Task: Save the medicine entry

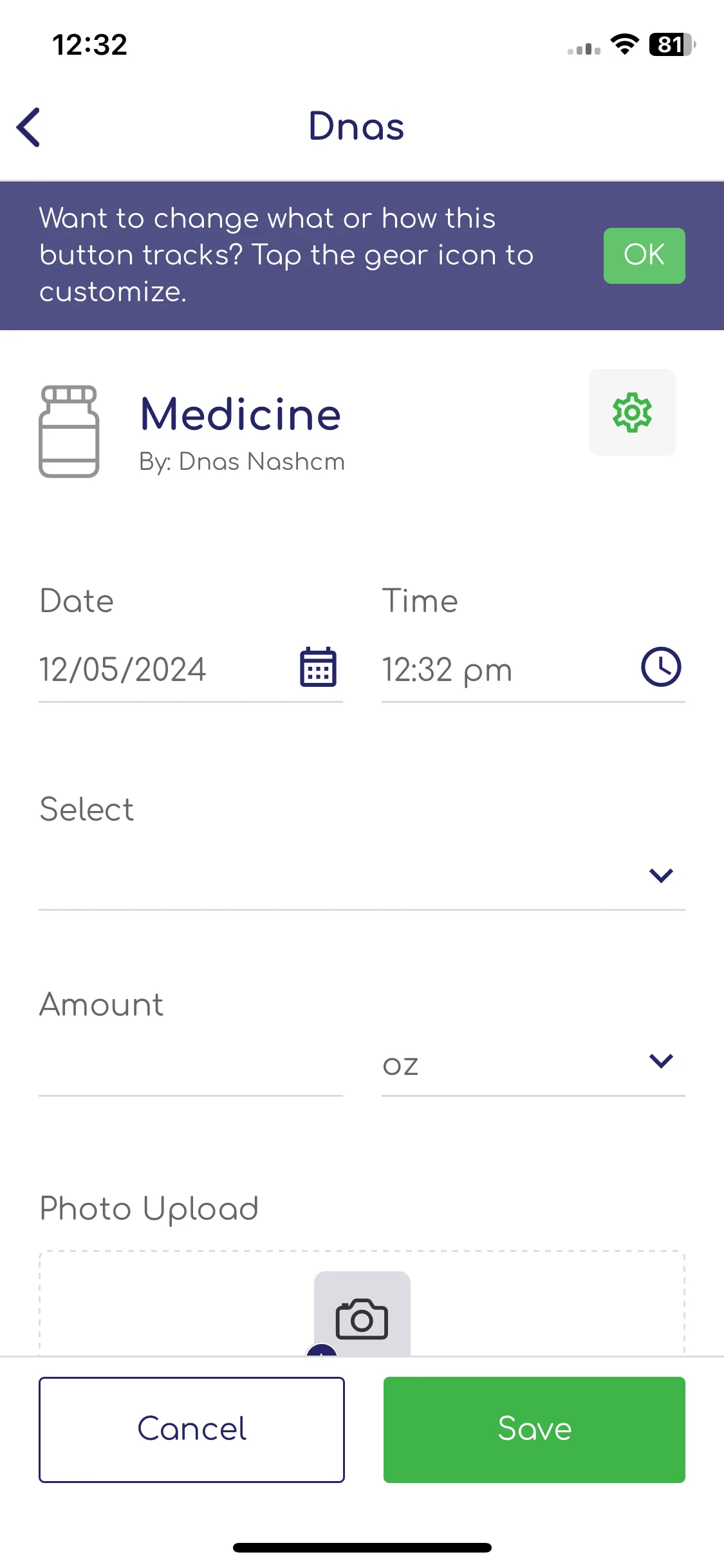Action: (x=534, y=1430)
